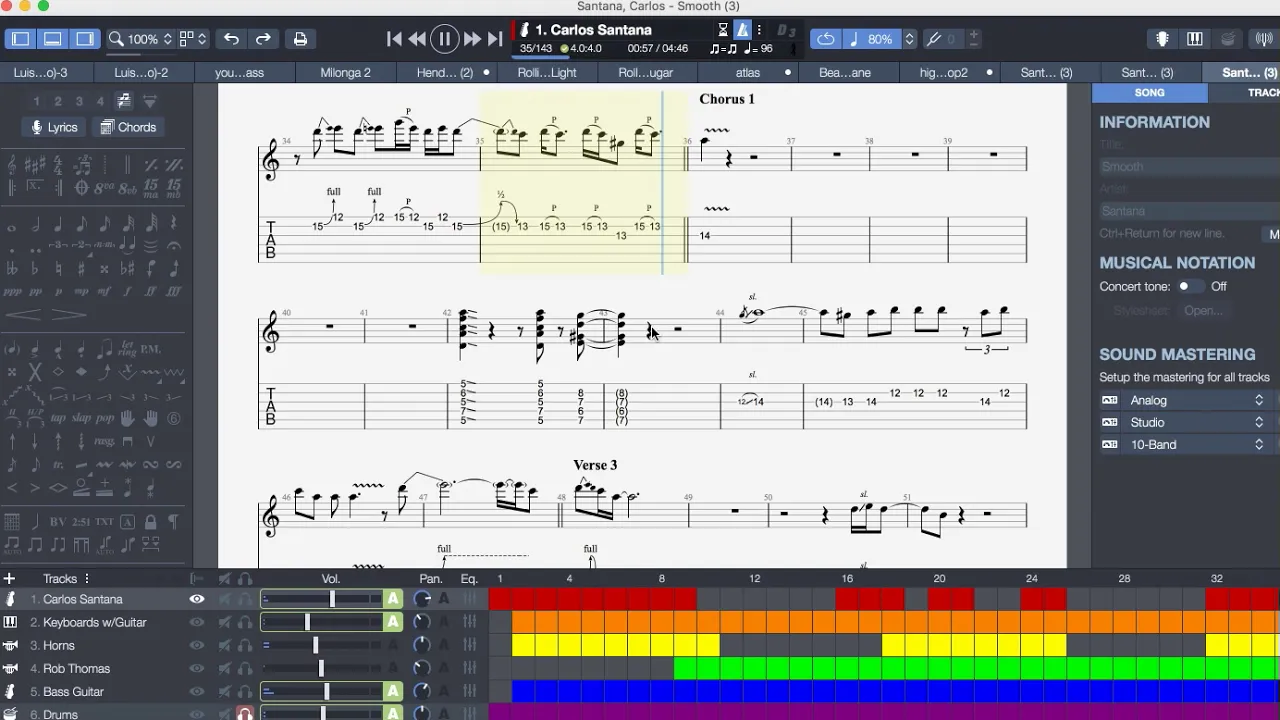Click the undo arrow icon

coord(231,39)
